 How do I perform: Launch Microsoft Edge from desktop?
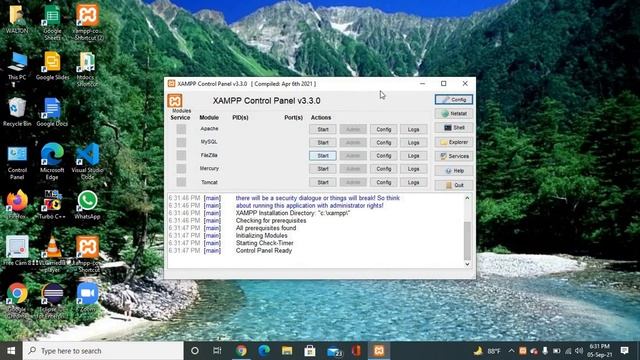52,162
